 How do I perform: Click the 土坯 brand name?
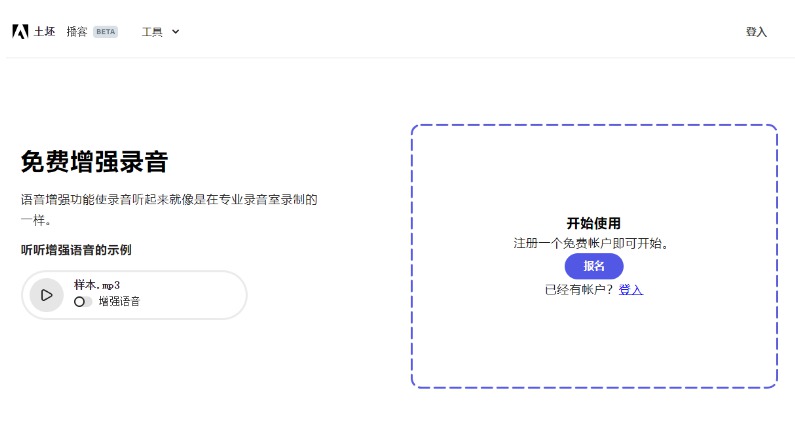tap(45, 31)
